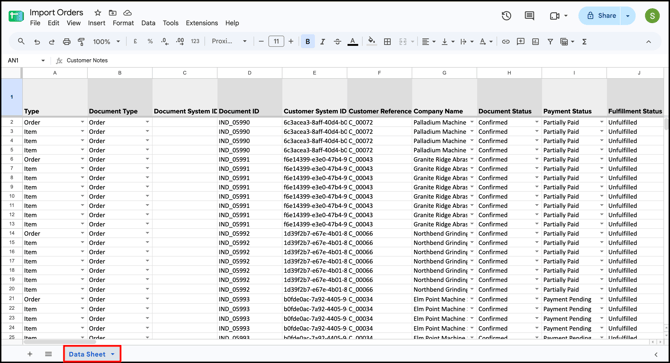Decrease decimal places
The width and height of the screenshot is (670, 363).
point(165,41)
